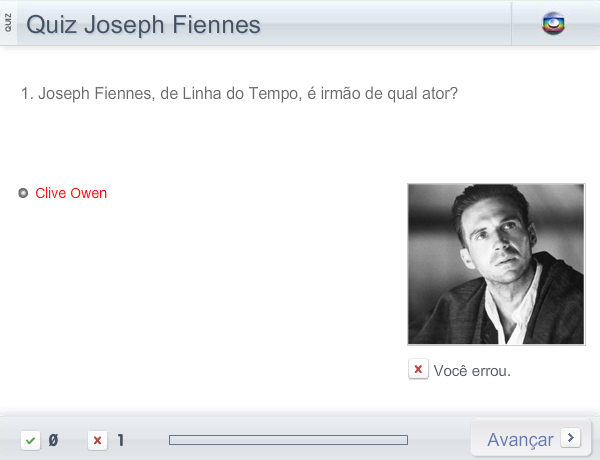The height and width of the screenshot is (460, 600).
Task: Click the Clive Owen answer text
Action: coord(71,193)
